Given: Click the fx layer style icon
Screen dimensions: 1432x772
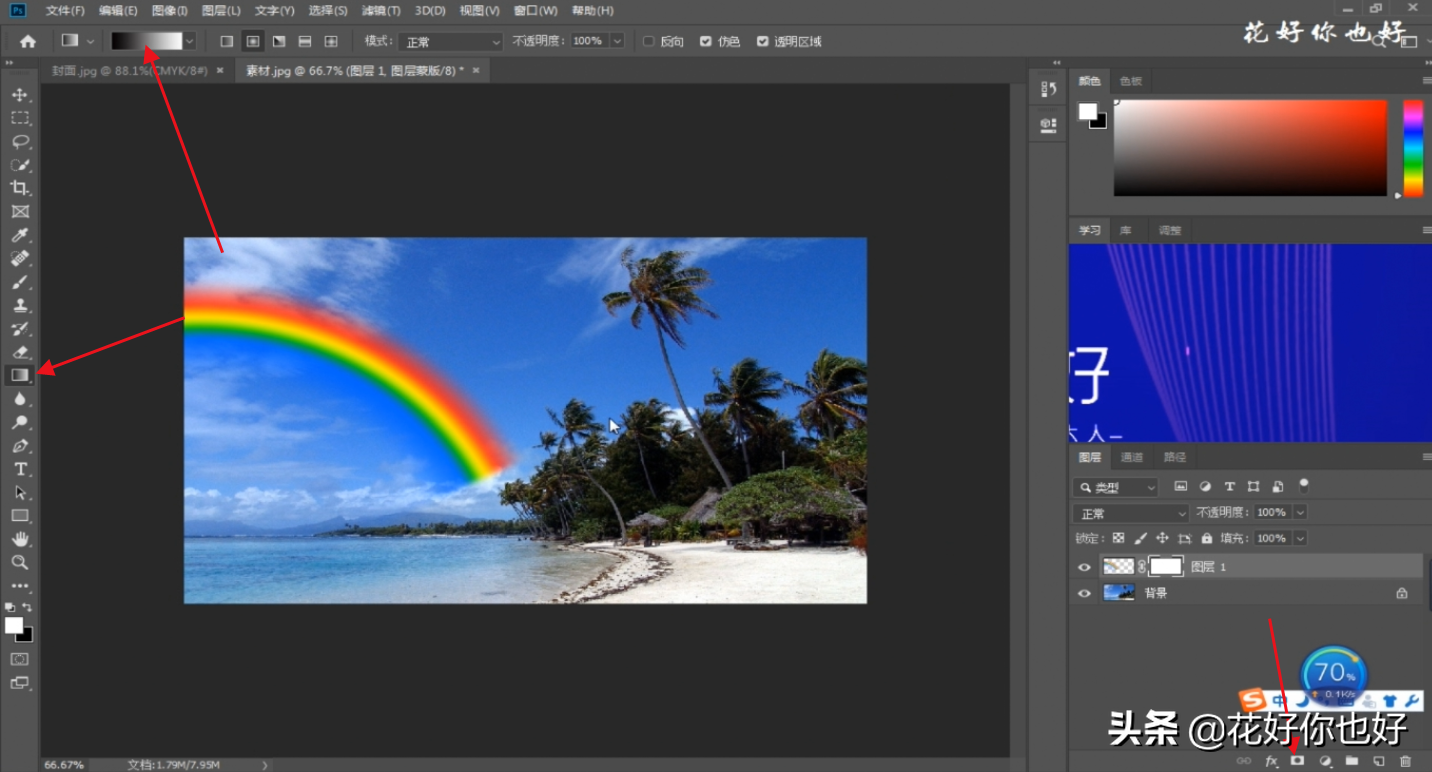Looking at the screenshot, I should [x=1271, y=761].
